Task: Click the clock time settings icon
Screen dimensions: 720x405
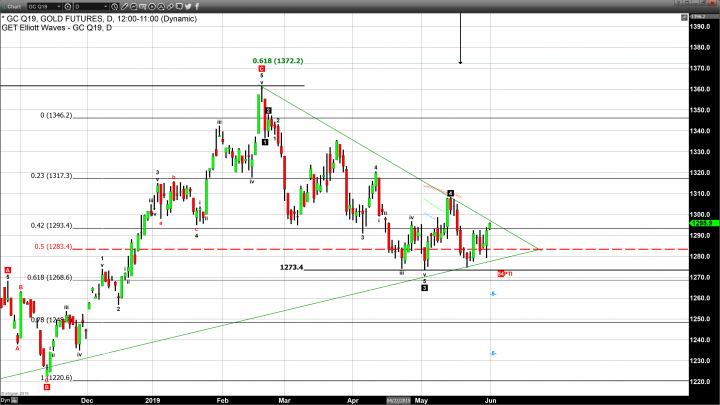Action: (114, 6)
